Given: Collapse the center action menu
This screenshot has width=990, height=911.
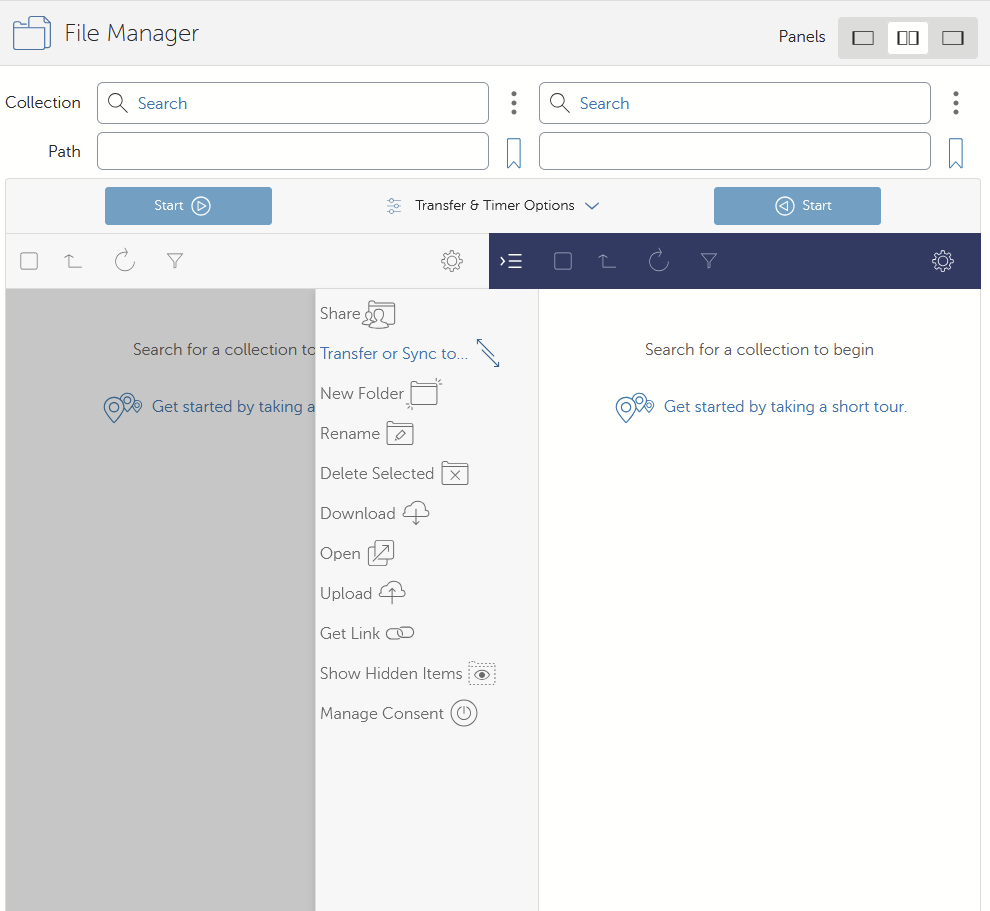Looking at the screenshot, I should click(x=511, y=261).
